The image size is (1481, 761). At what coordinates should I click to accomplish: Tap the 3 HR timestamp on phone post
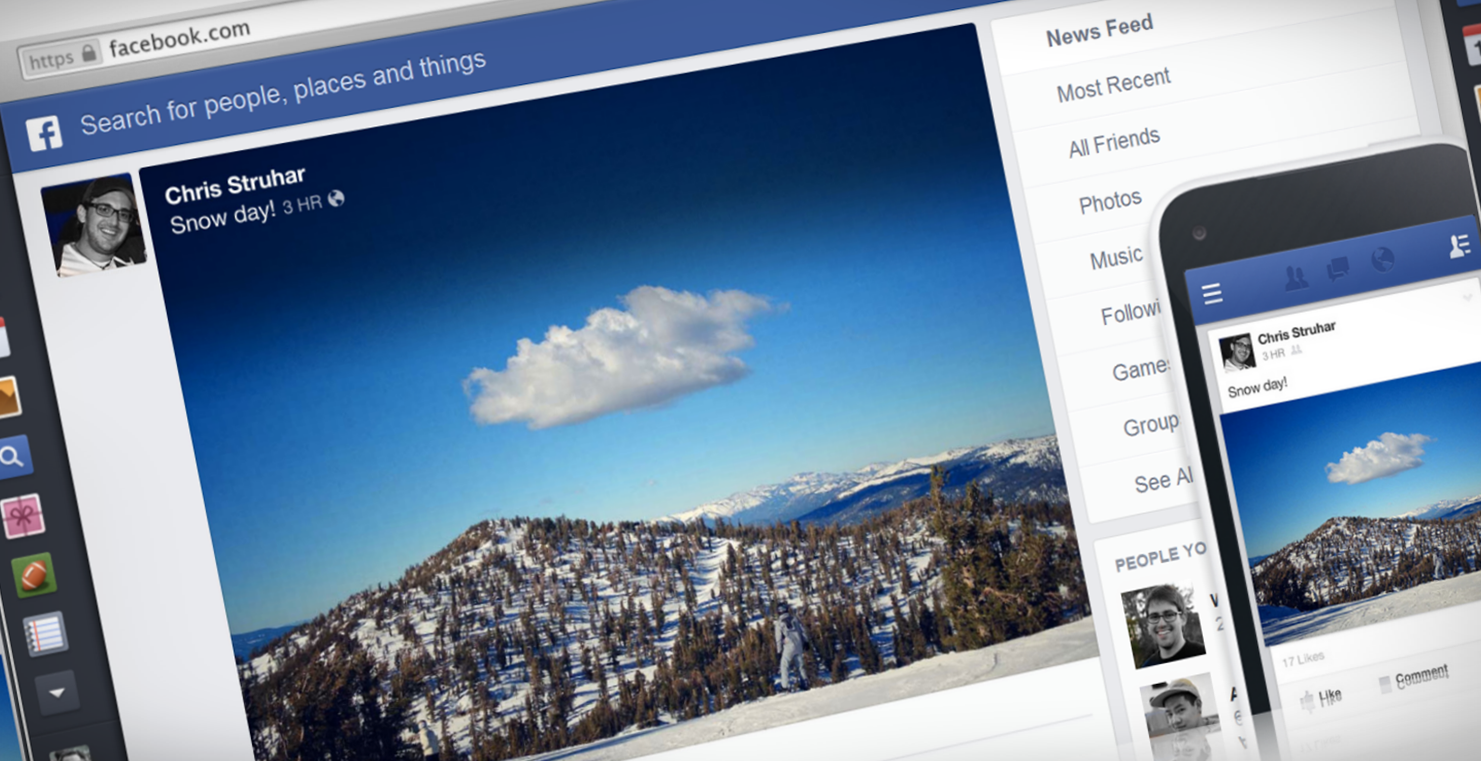pyautogui.click(x=1273, y=354)
